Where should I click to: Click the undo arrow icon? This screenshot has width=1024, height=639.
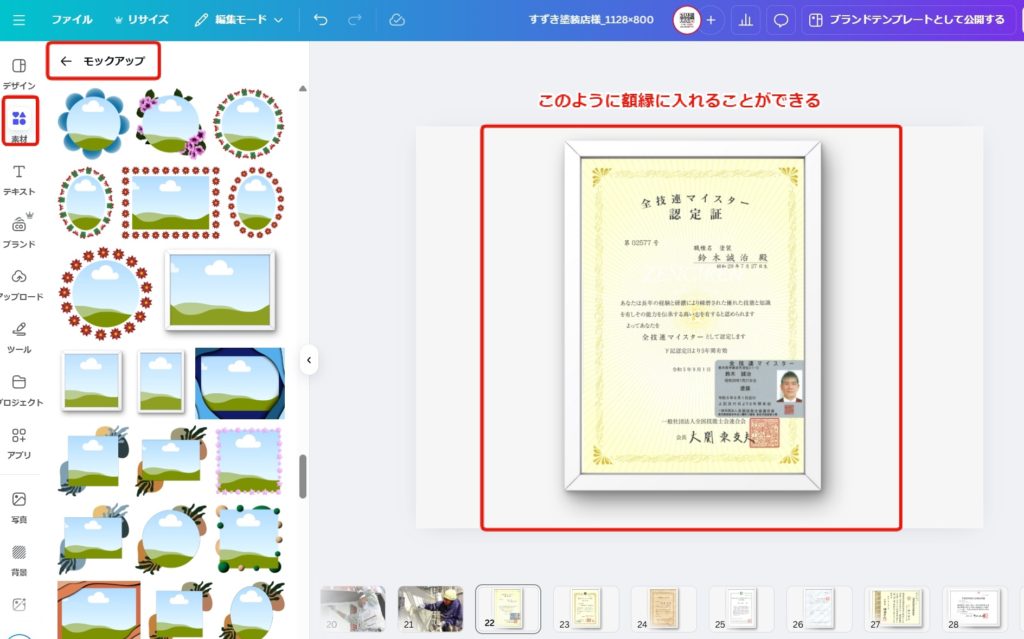320,20
